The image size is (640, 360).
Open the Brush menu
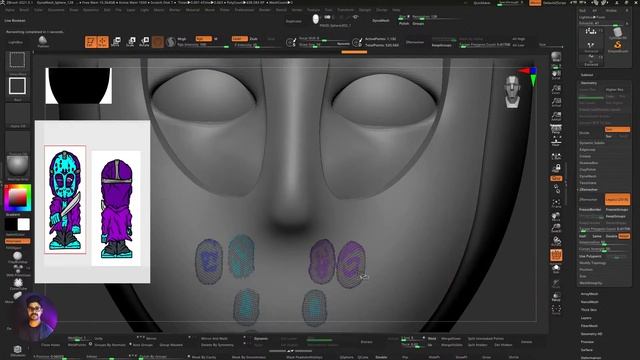[x=24, y=10]
